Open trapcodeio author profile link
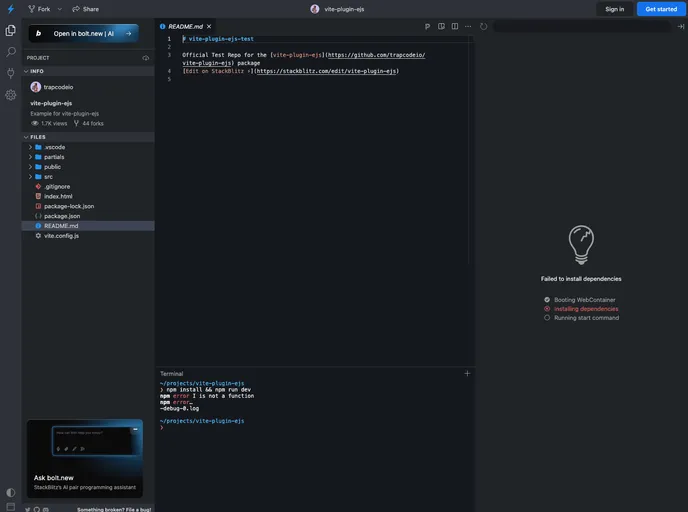Viewport: 688px width, 512px height. pos(58,87)
